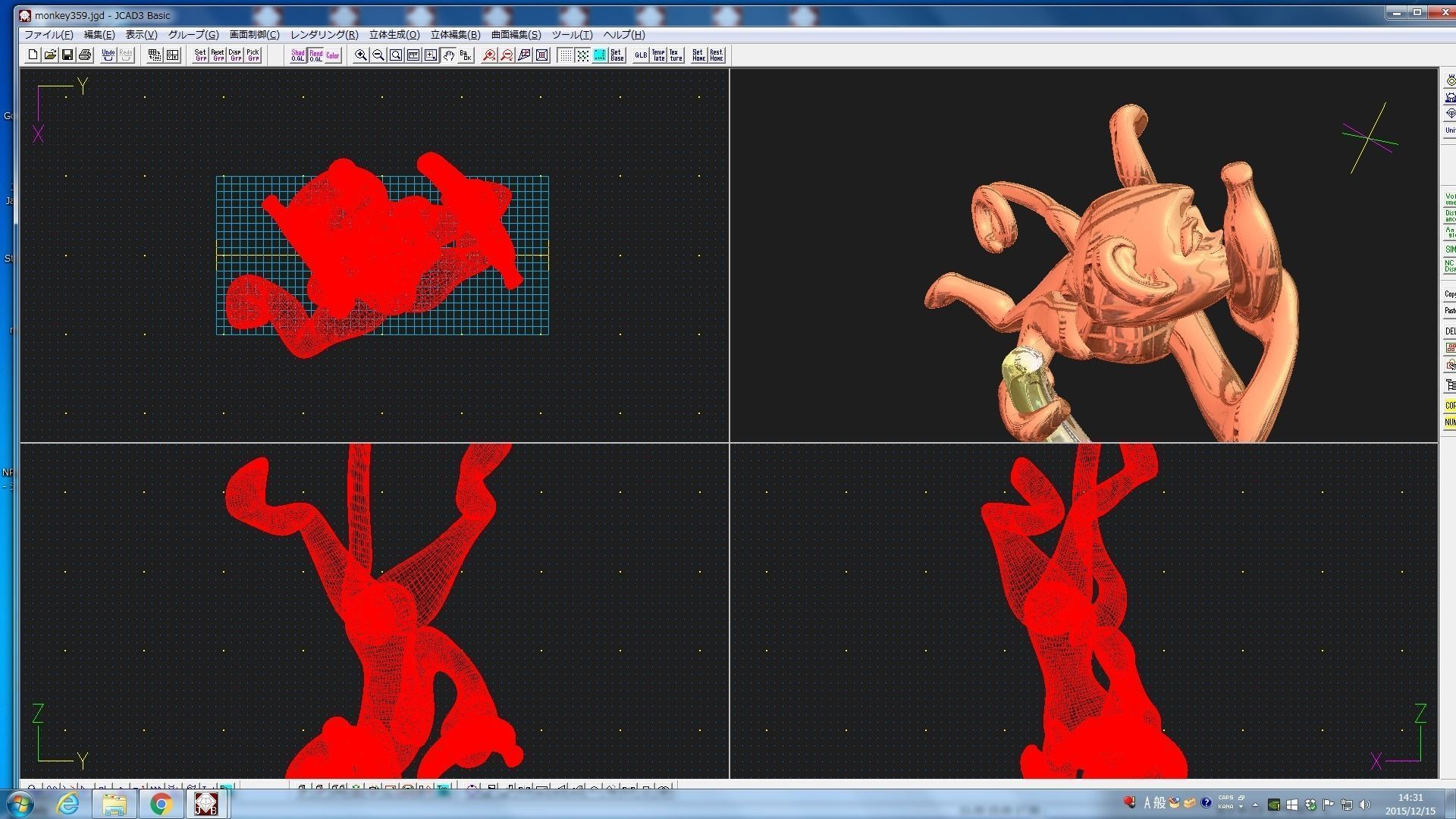Open Google Chrome from the taskbar
Screen dimensions: 1456x819
(161, 804)
